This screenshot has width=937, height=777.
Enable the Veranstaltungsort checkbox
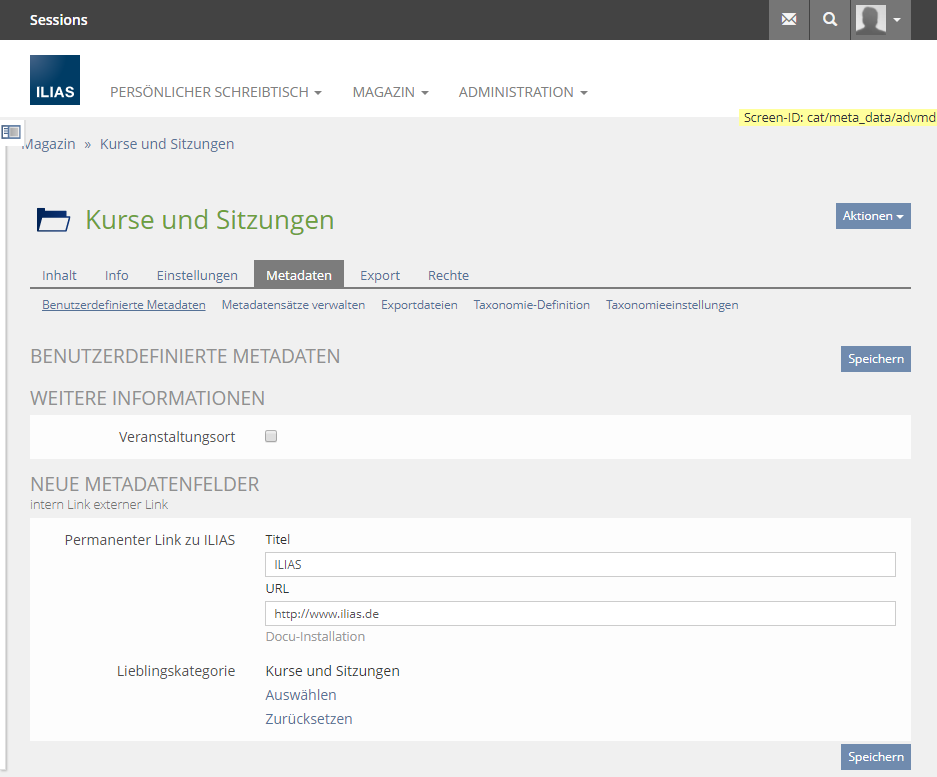(x=271, y=436)
